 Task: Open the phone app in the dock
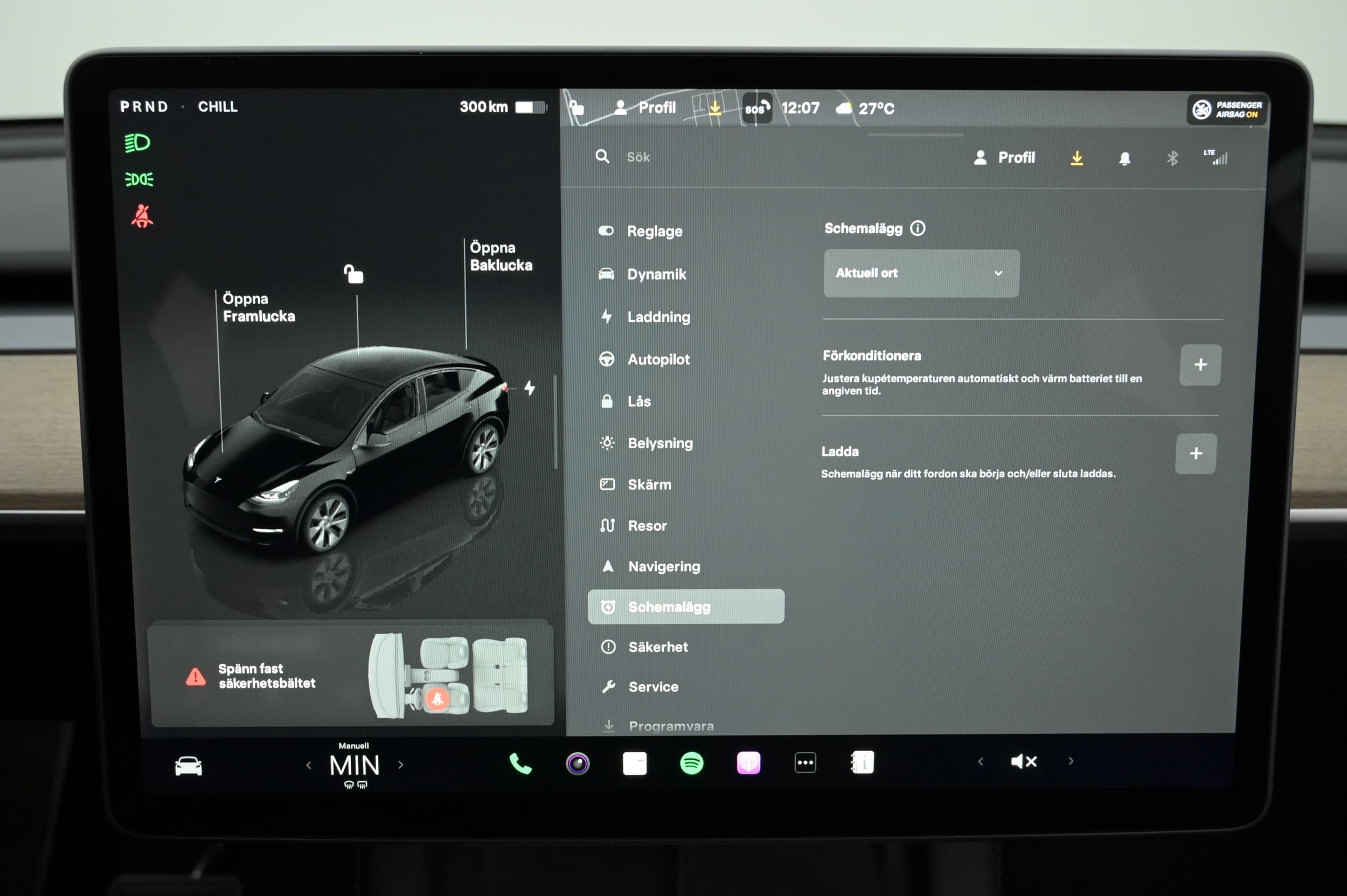click(x=520, y=763)
